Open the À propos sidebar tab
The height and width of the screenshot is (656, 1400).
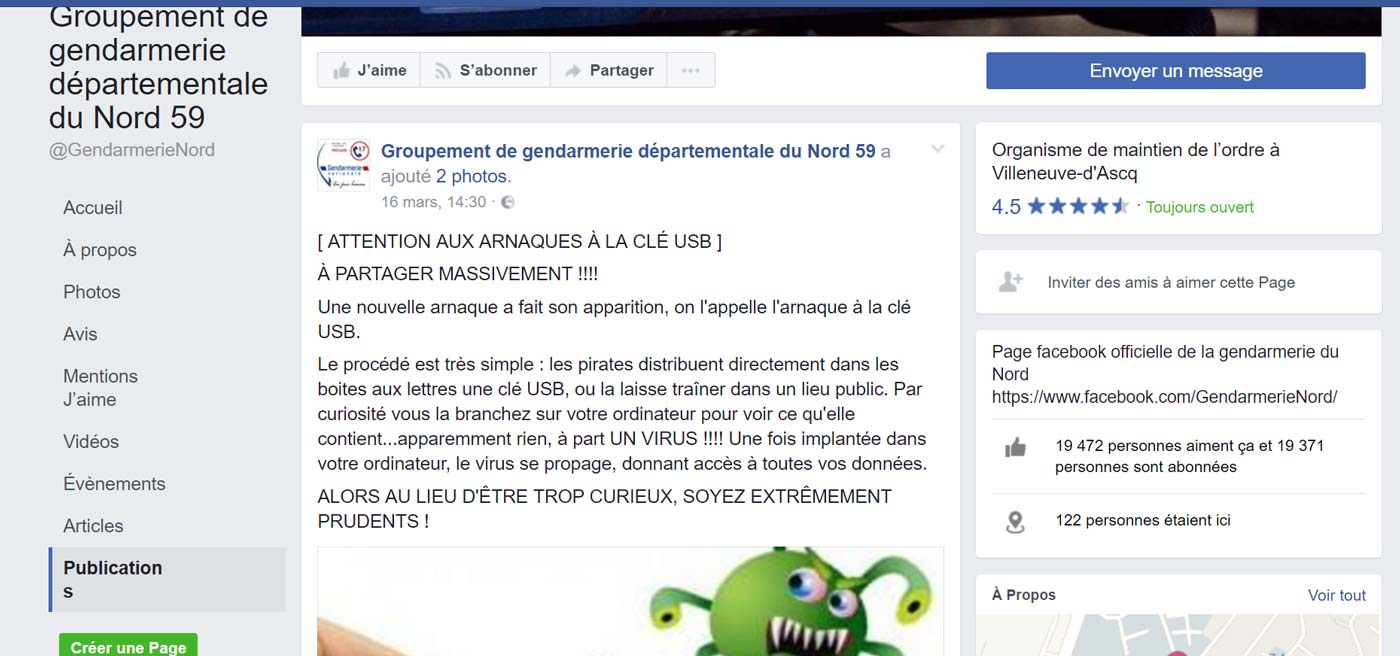(x=100, y=250)
